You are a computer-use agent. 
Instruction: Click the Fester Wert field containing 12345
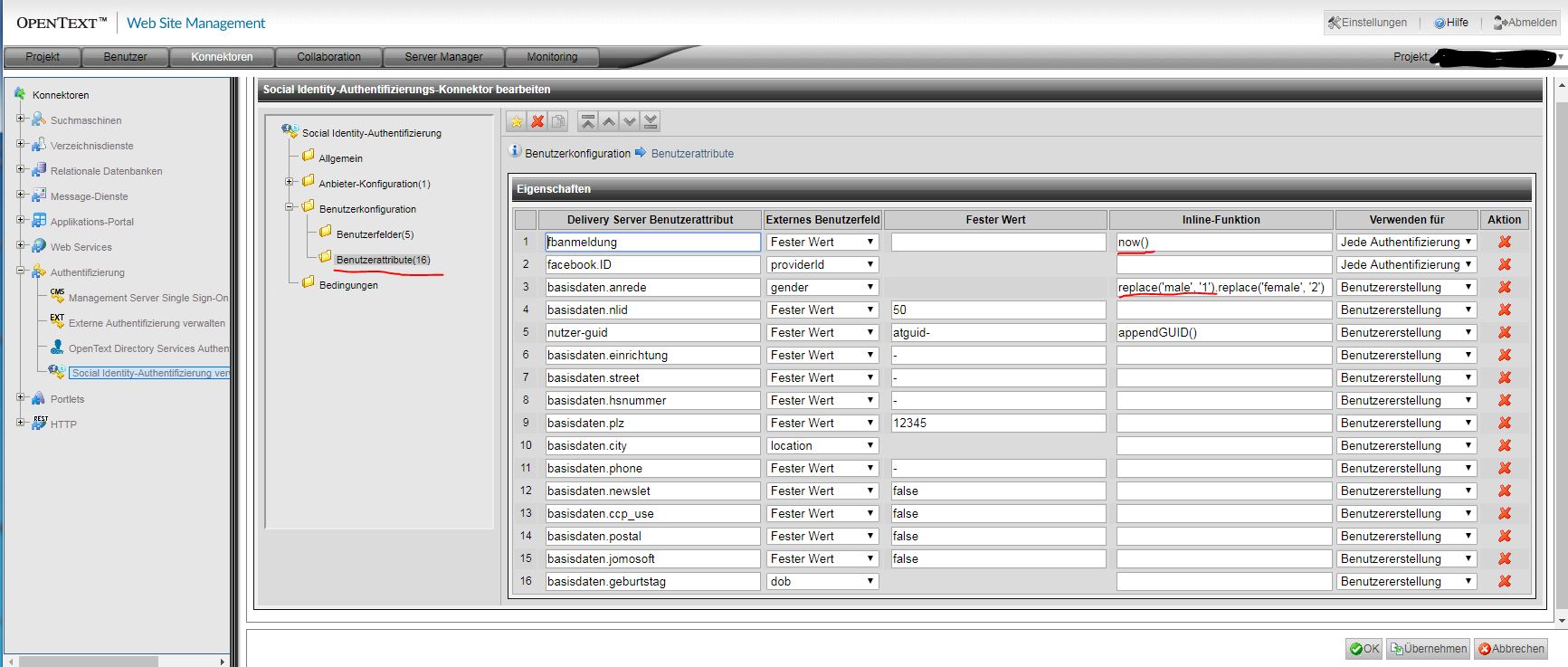[998, 423]
